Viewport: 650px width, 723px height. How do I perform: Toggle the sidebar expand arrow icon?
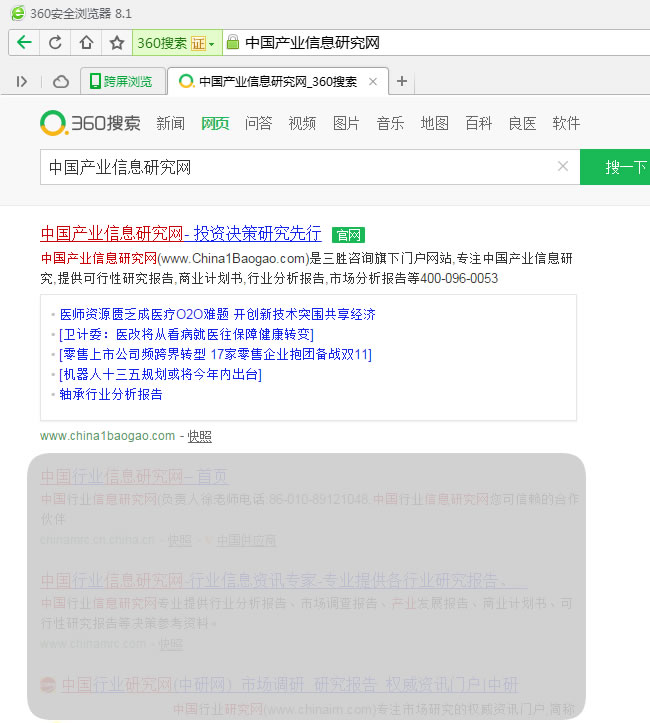[22, 82]
